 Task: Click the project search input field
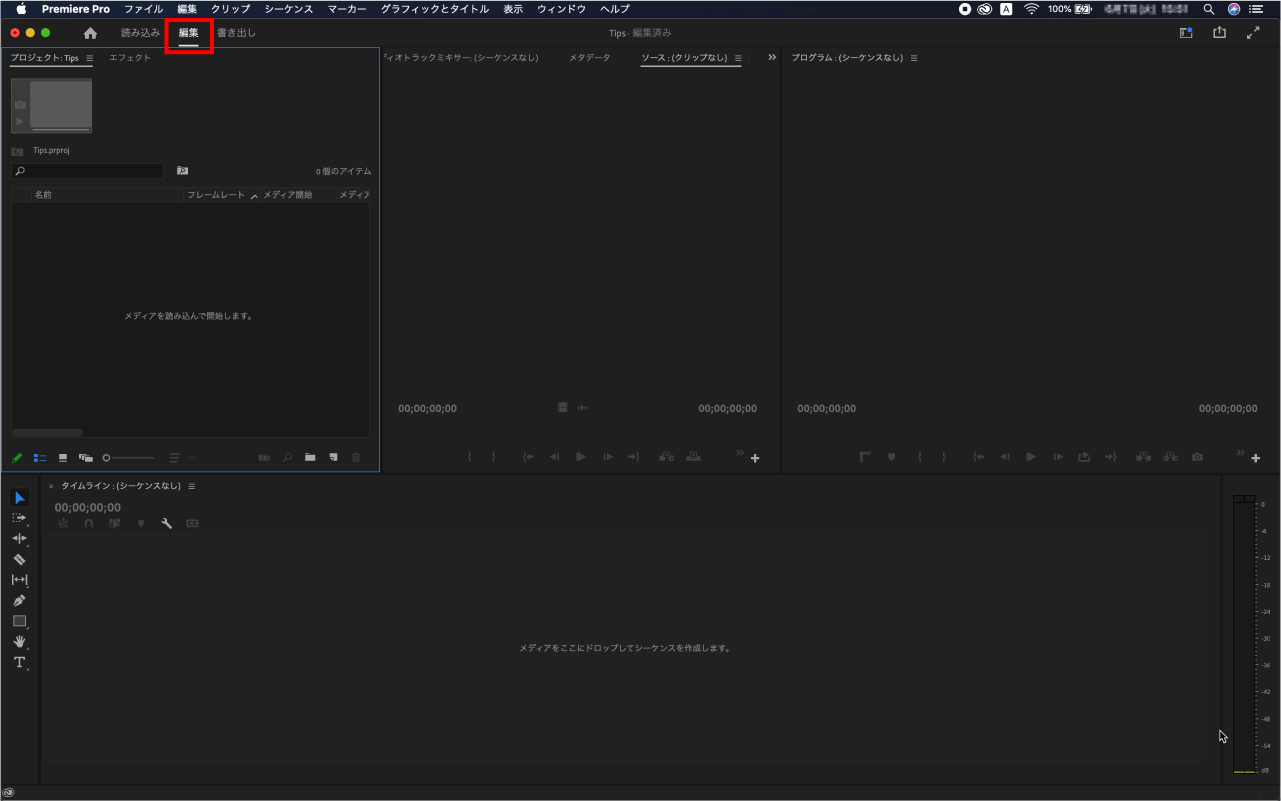[92, 172]
